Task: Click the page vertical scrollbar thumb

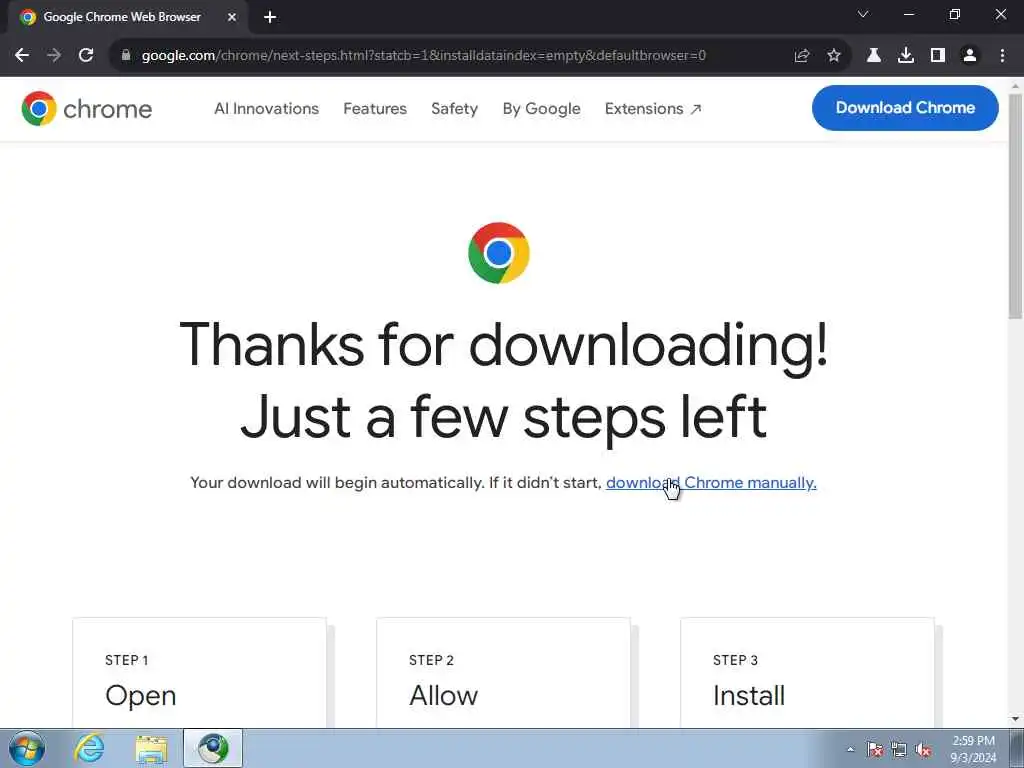Action: tap(1016, 206)
